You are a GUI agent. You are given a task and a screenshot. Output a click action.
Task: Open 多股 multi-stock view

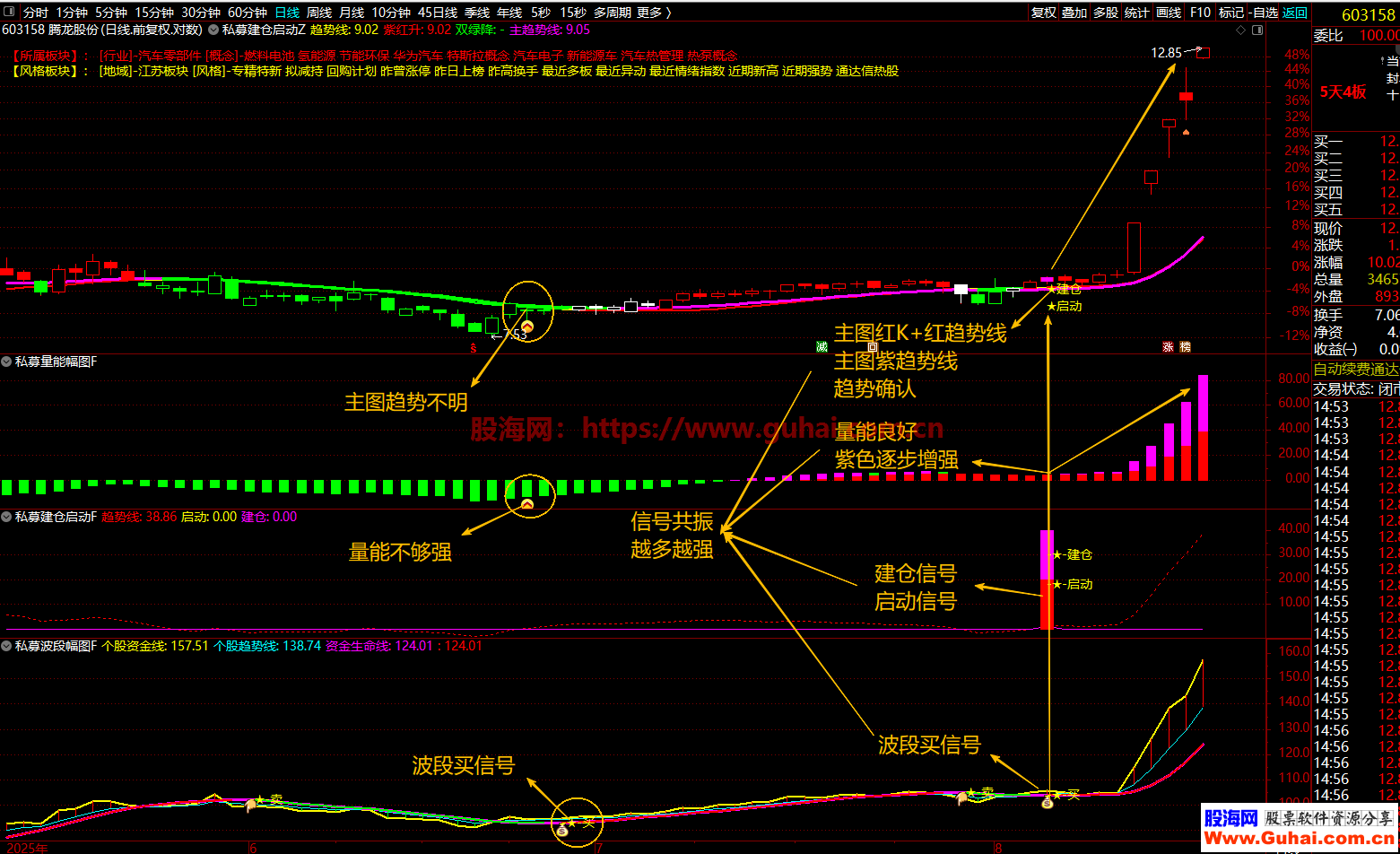click(x=1106, y=13)
